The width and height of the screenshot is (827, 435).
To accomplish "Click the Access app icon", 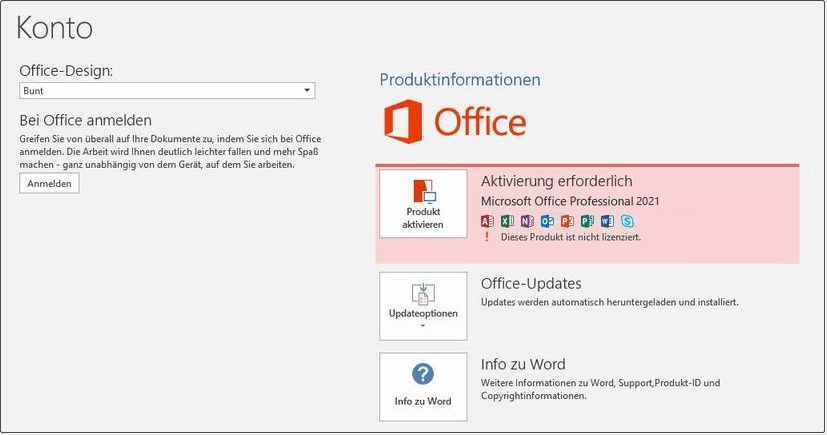I will (x=487, y=221).
